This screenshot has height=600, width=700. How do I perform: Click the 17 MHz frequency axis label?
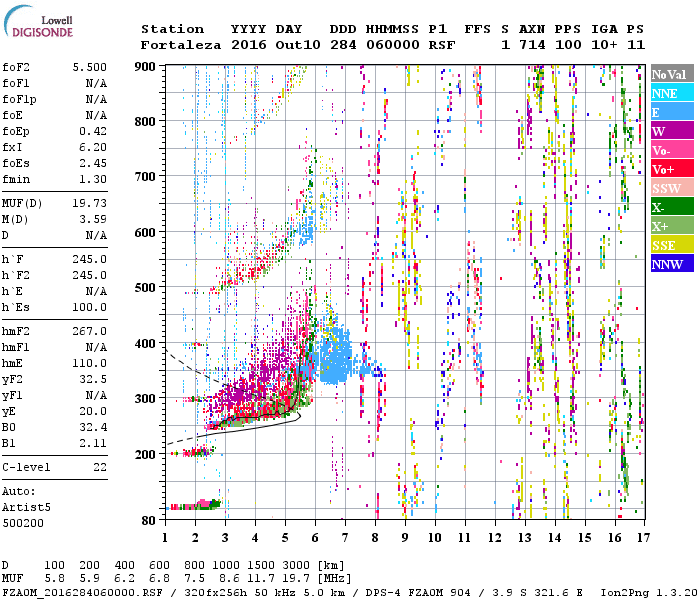click(644, 538)
